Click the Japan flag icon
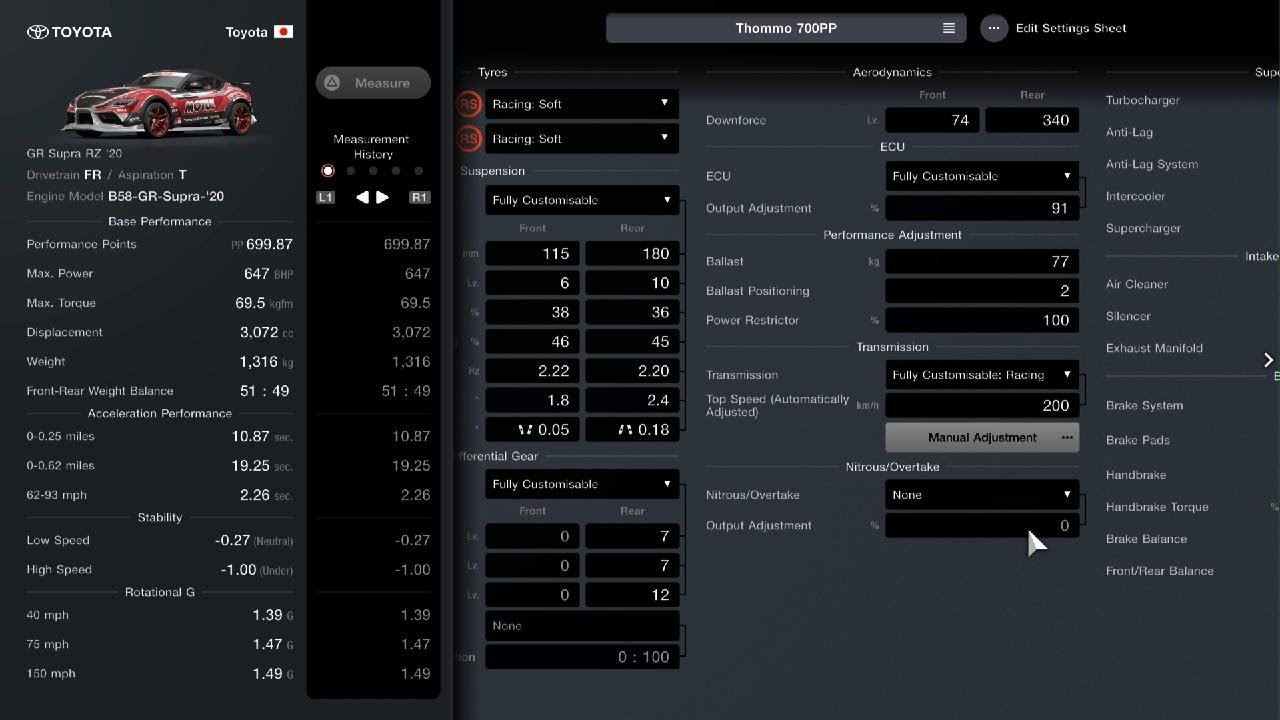The height and width of the screenshot is (720, 1280). (x=283, y=32)
